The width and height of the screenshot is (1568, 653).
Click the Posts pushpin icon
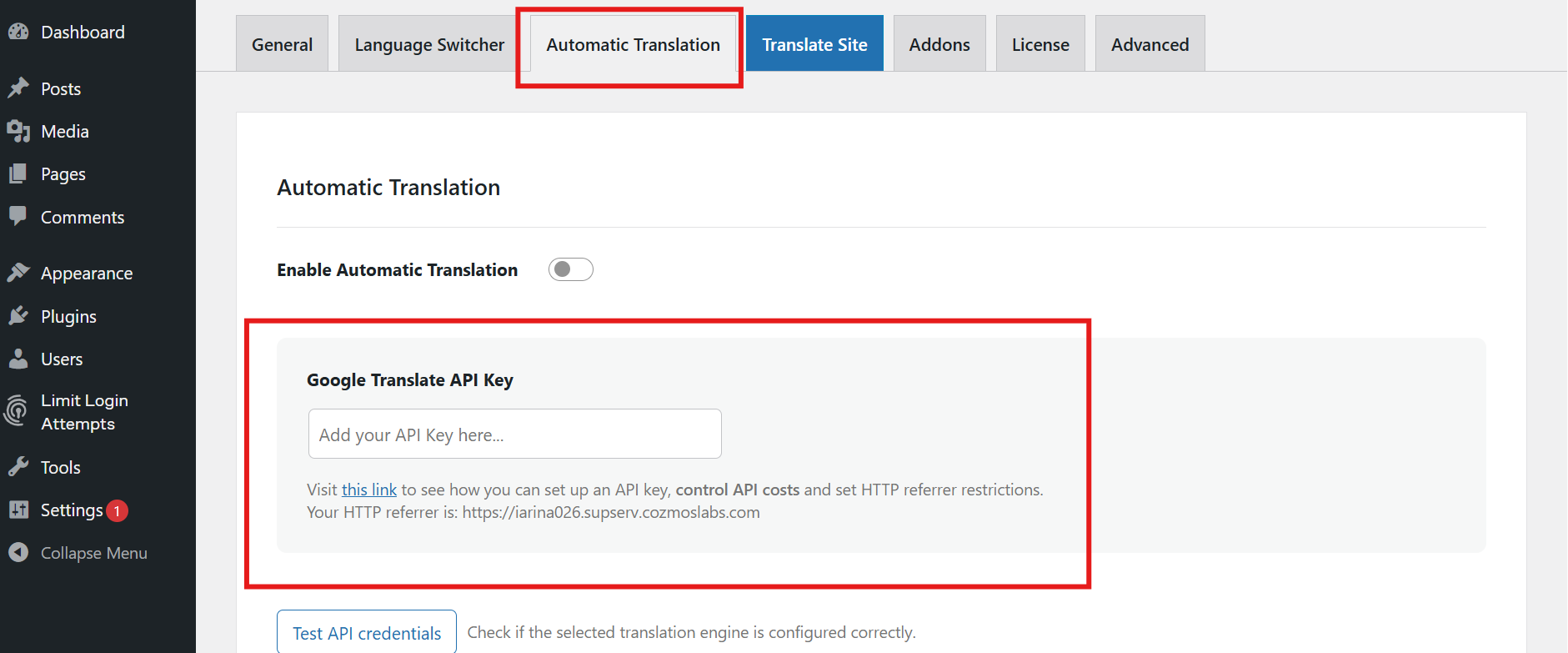[x=18, y=88]
